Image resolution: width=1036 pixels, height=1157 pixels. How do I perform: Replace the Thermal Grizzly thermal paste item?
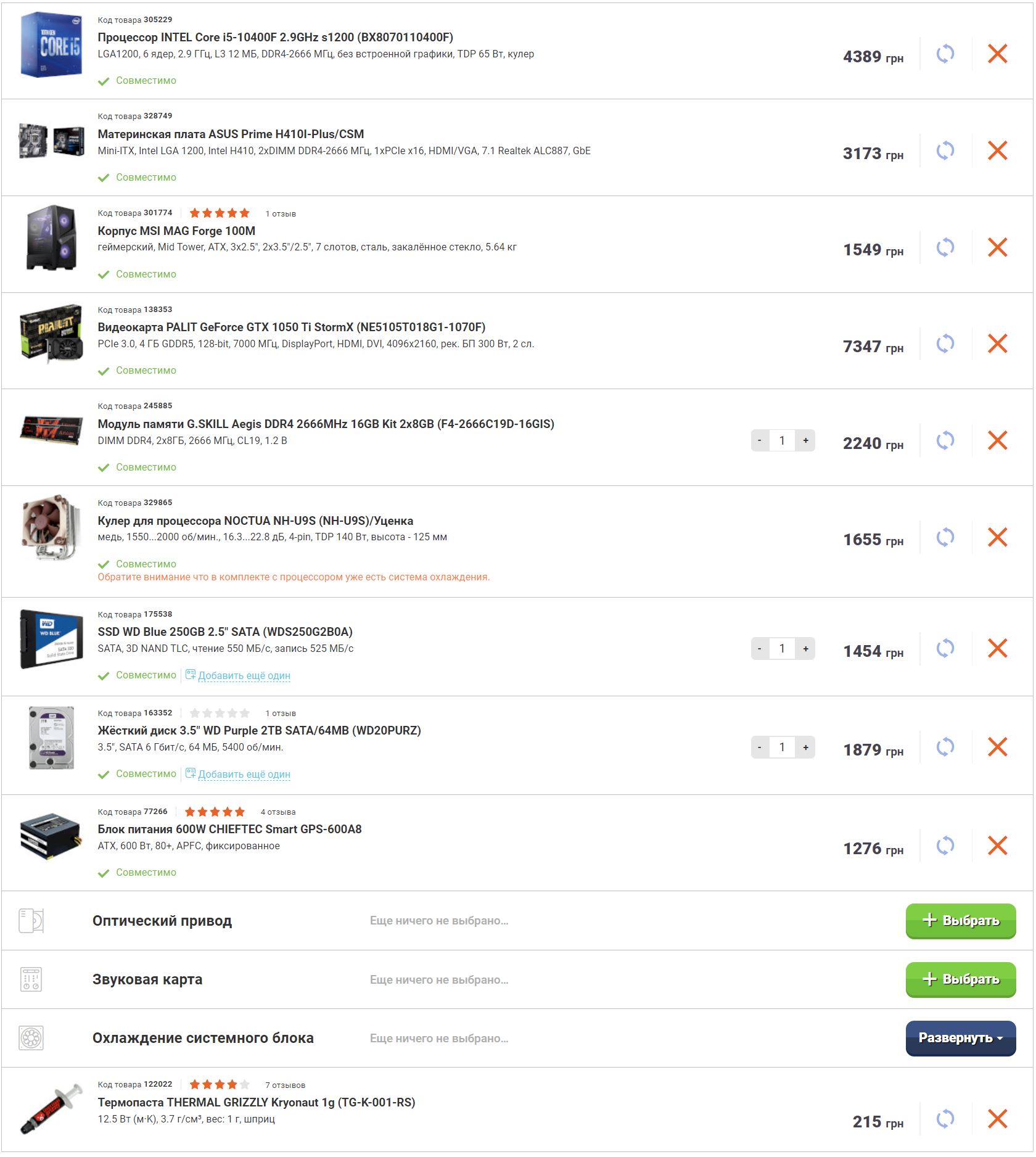coord(945,1119)
